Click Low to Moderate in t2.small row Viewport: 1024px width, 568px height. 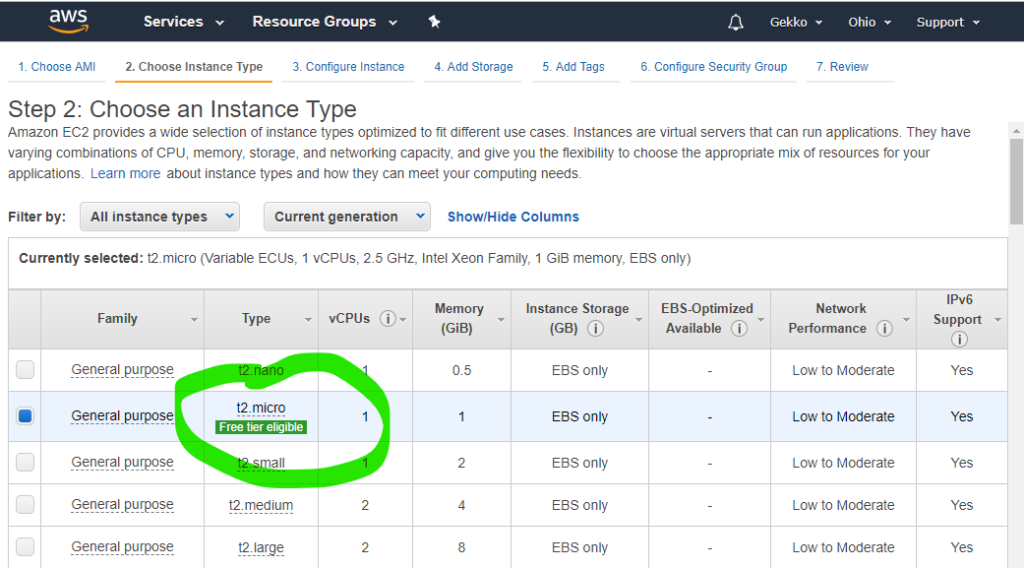[x=843, y=463]
